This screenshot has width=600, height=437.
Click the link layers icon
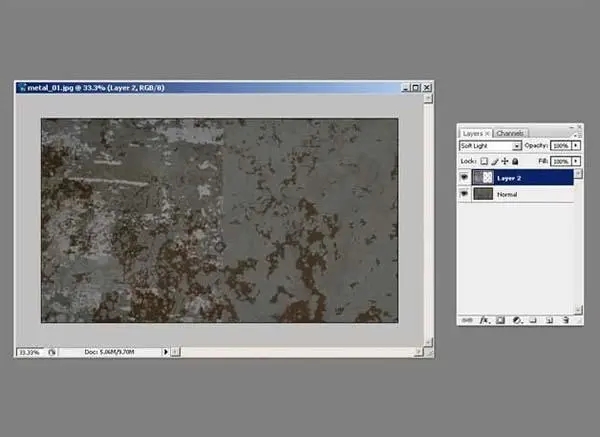tap(467, 320)
